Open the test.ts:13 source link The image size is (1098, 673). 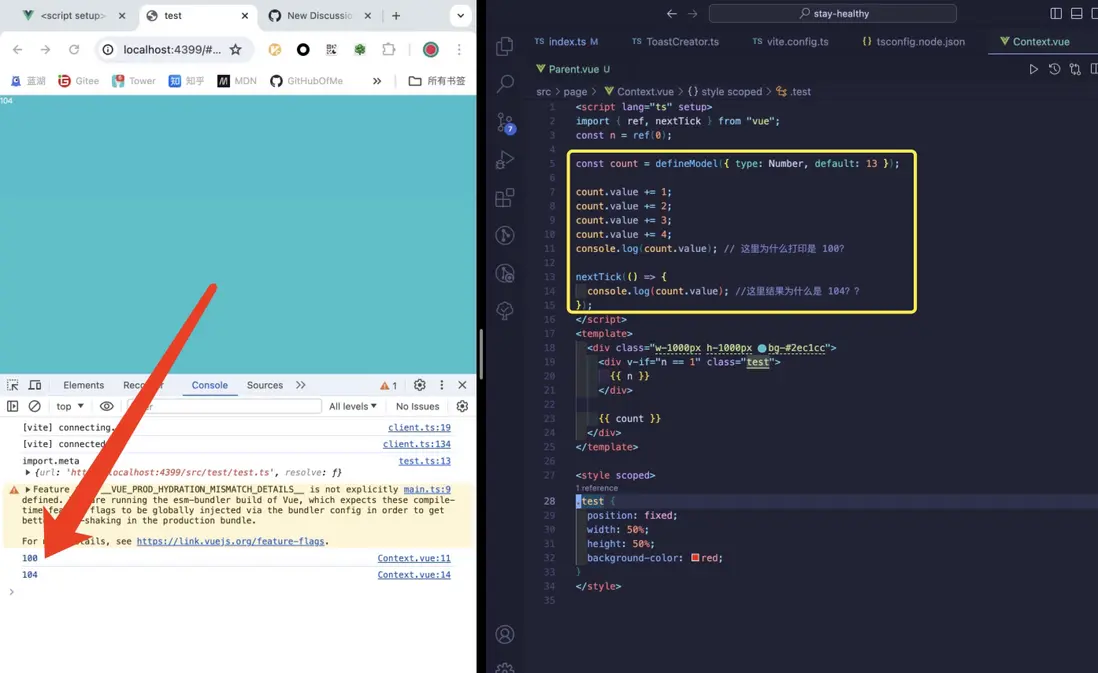pyautogui.click(x=424, y=461)
